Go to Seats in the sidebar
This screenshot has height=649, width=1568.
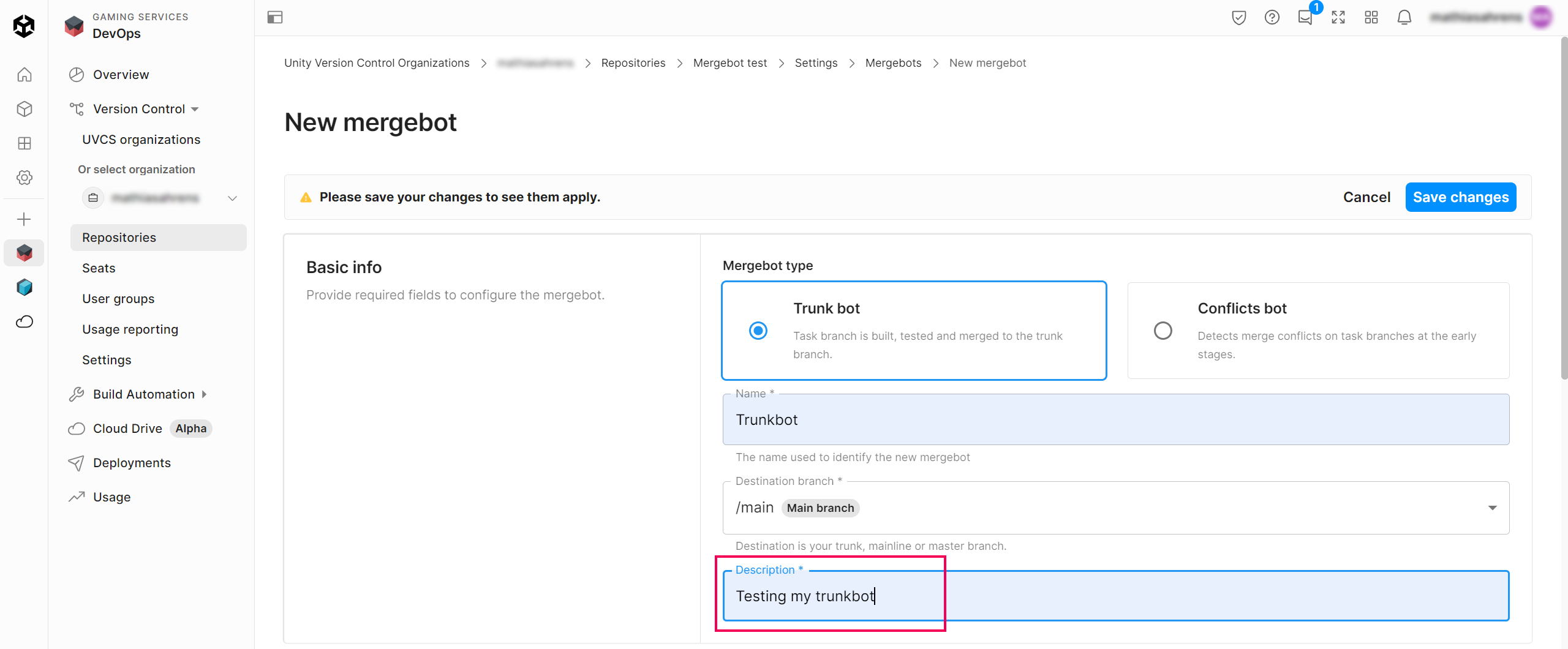(x=99, y=268)
